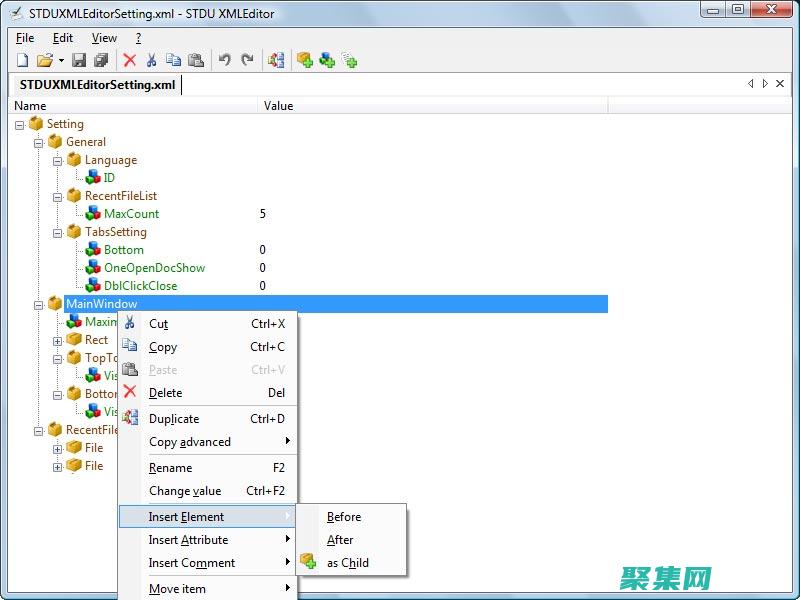Screen dimensions: 800x600
Task: Click the Insert Comment toolbar icon
Action: coord(349,60)
